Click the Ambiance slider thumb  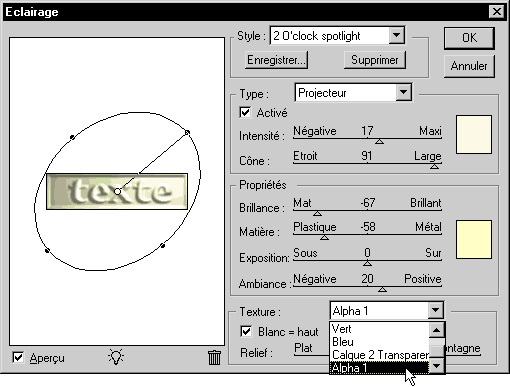click(382, 289)
